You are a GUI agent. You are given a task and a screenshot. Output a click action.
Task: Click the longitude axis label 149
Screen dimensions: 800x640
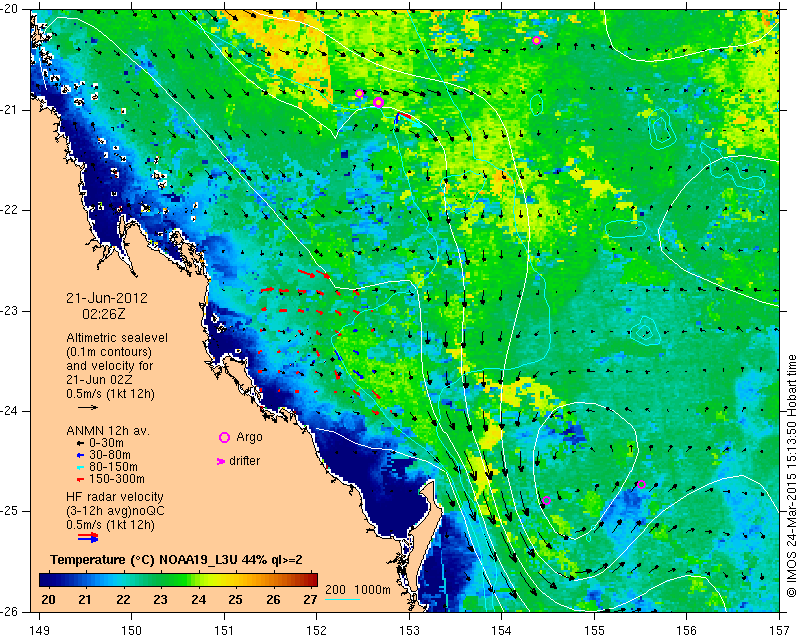tap(39, 630)
